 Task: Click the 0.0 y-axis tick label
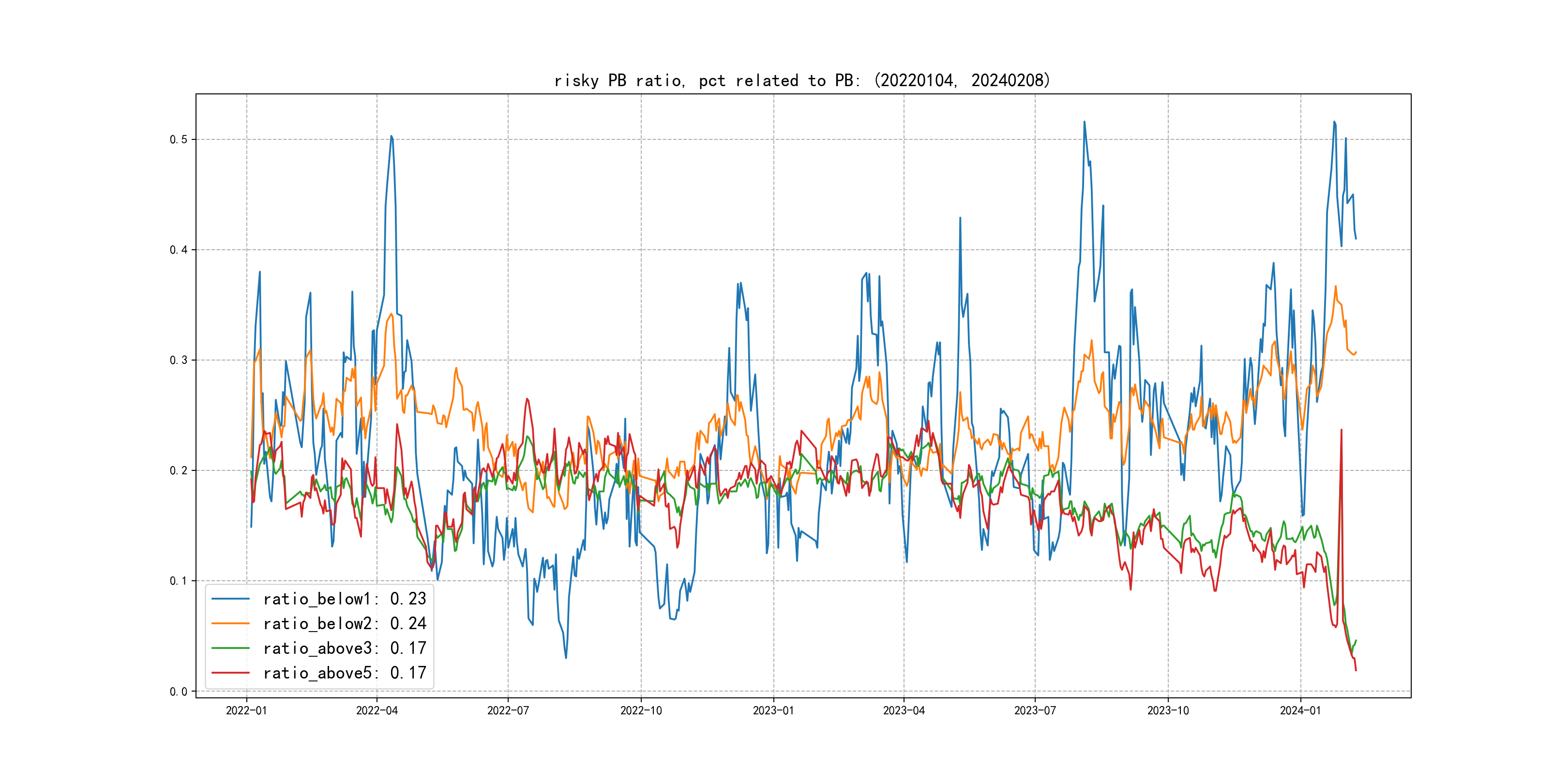coord(179,691)
